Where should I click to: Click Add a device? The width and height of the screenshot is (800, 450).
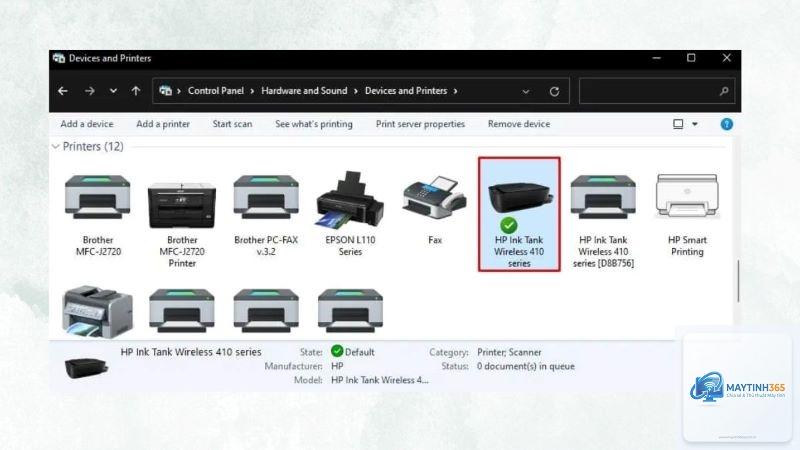click(x=87, y=124)
